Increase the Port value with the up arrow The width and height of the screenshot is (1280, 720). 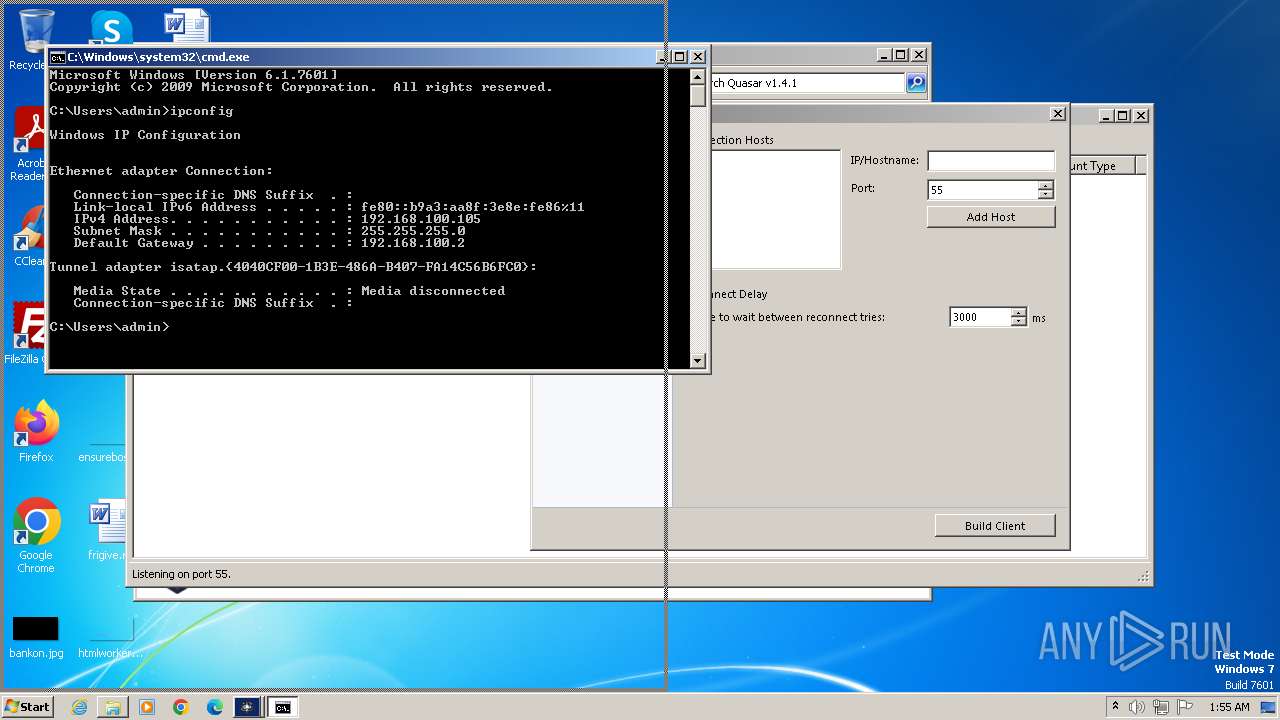[x=1045, y=185]
